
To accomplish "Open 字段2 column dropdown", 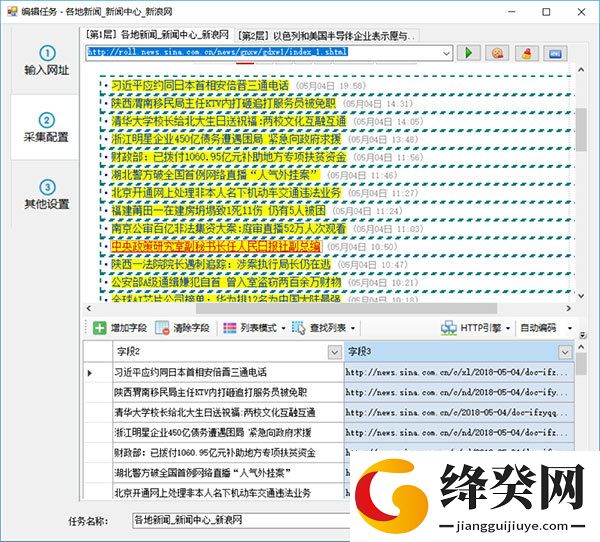I will (x=335, y=352).
